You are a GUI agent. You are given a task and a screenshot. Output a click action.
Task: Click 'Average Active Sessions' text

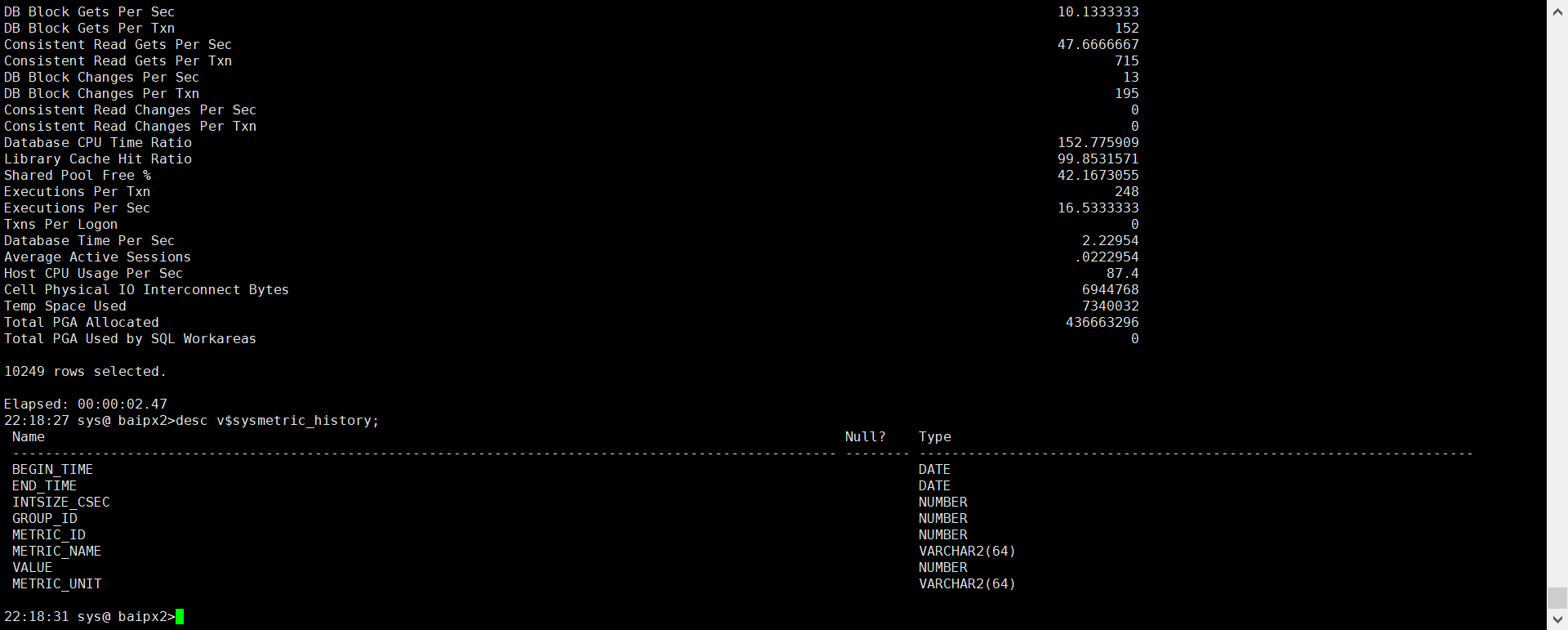coord(98,257)
